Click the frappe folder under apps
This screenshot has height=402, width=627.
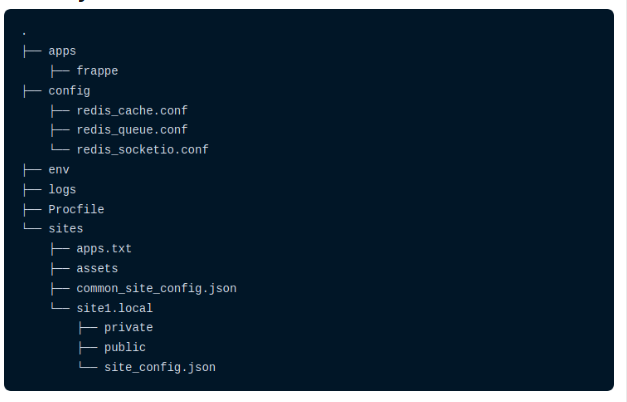pos(97,70)
